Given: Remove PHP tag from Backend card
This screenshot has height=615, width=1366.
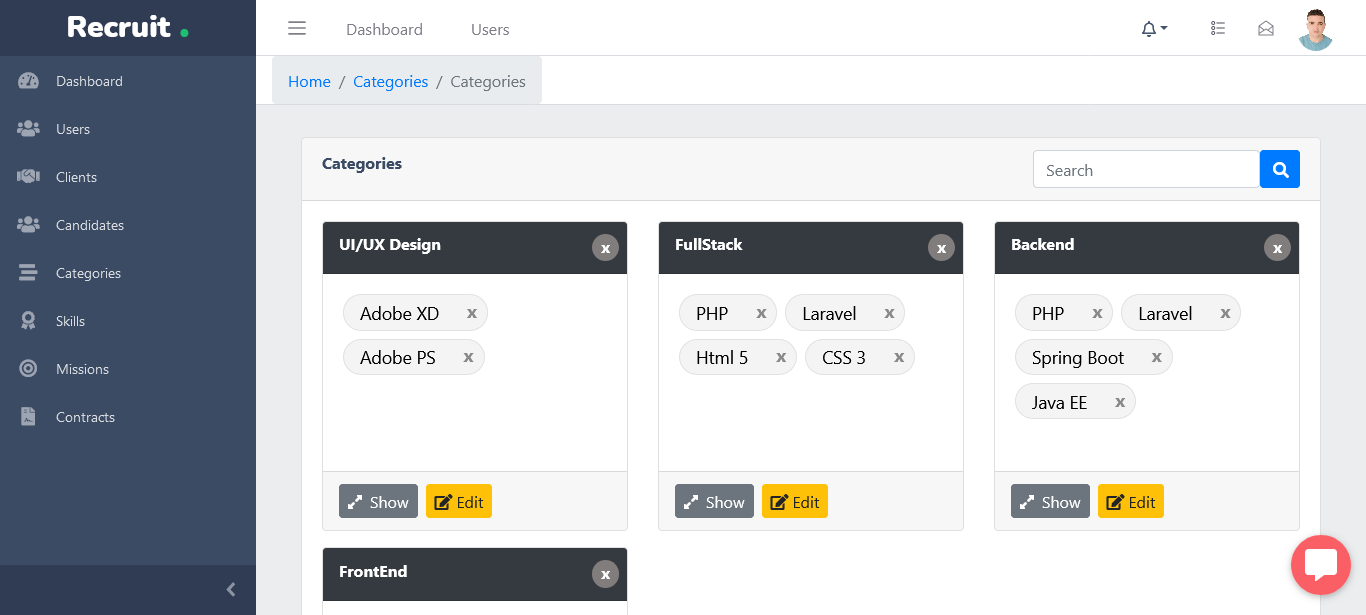Looking at the screenshot, I should click(1097, 313).
